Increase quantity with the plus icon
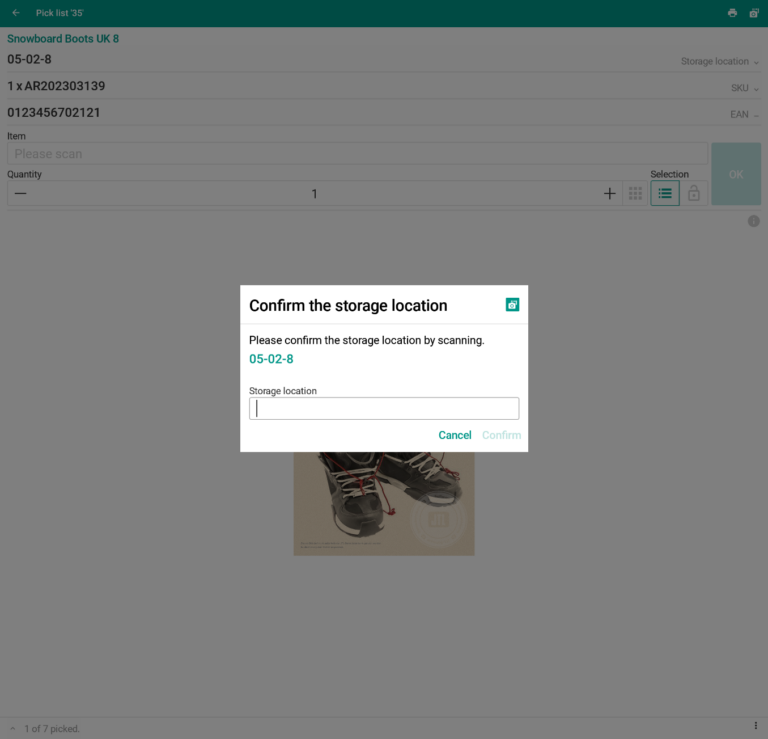 click(x=609, y=193)
